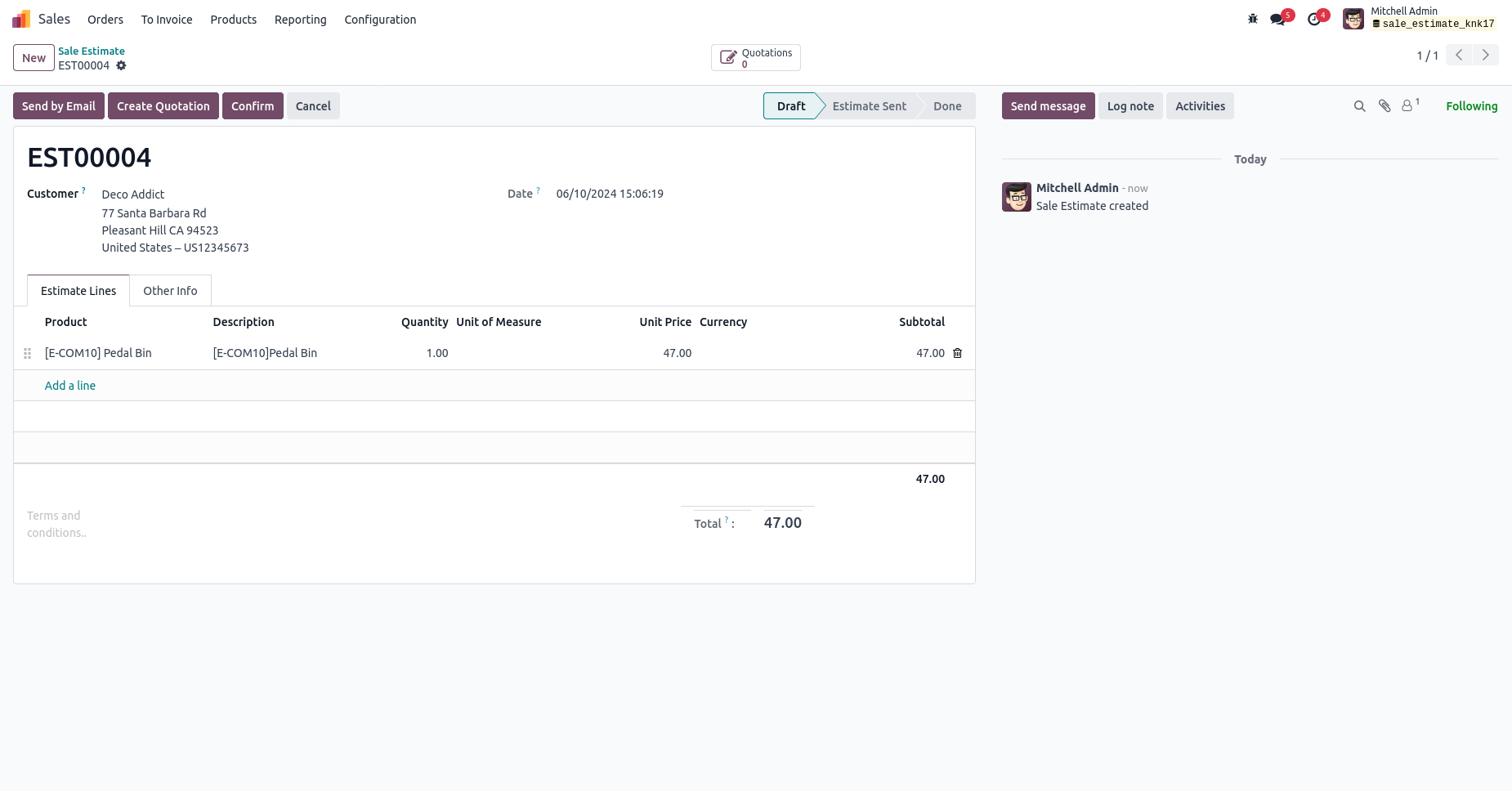The width and height of the screenshot is (1512, 791).
Task: Grab the drag handle of Pedal Bin line
Action: tap(27, 353)
